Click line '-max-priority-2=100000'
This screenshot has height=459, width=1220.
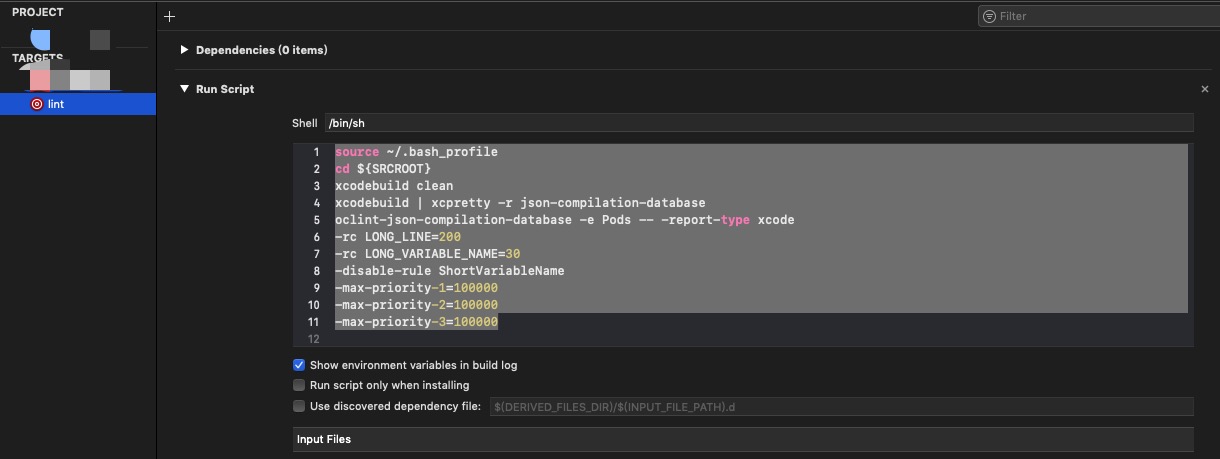(416, 305)
